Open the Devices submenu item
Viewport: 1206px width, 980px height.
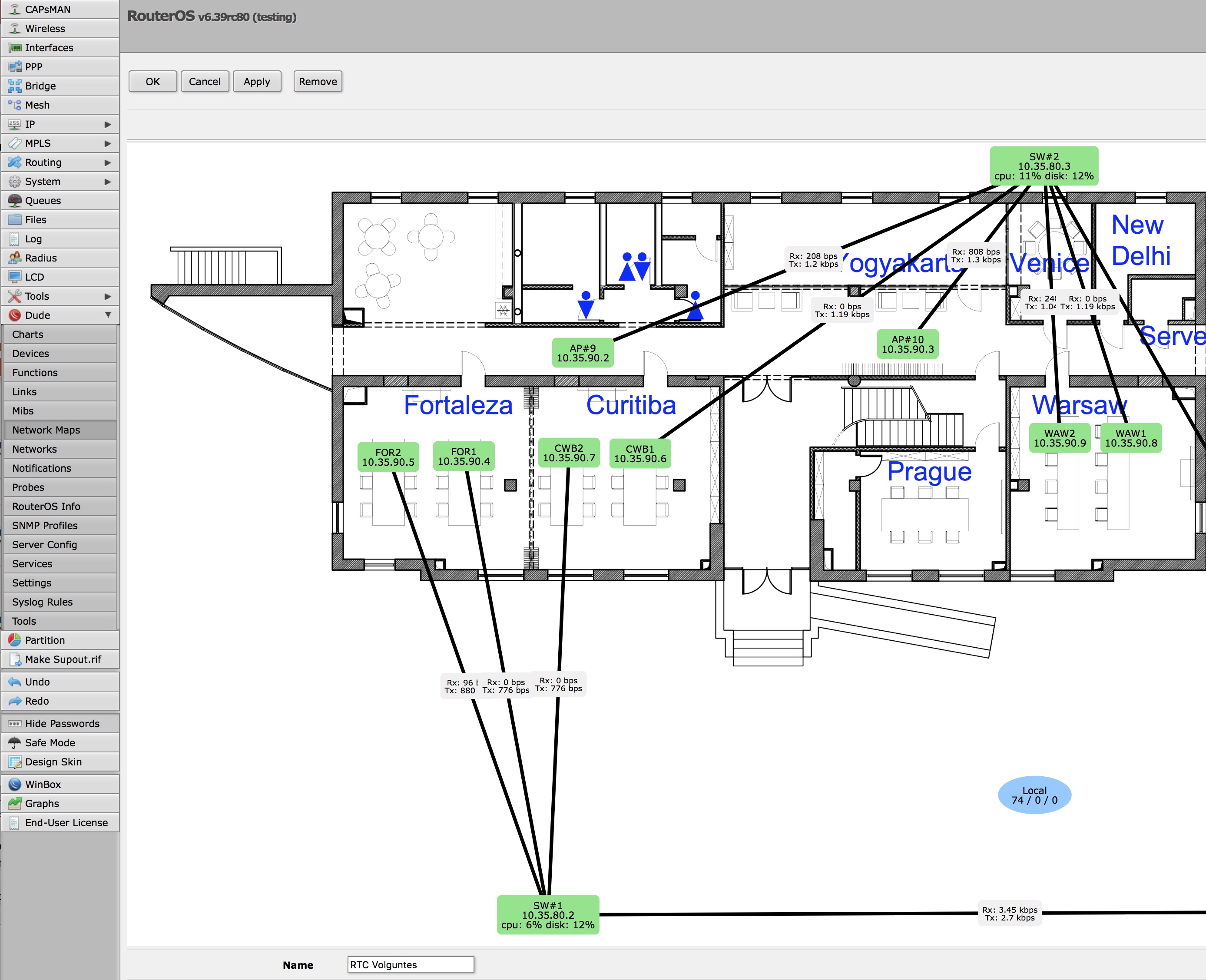[30, 354]
